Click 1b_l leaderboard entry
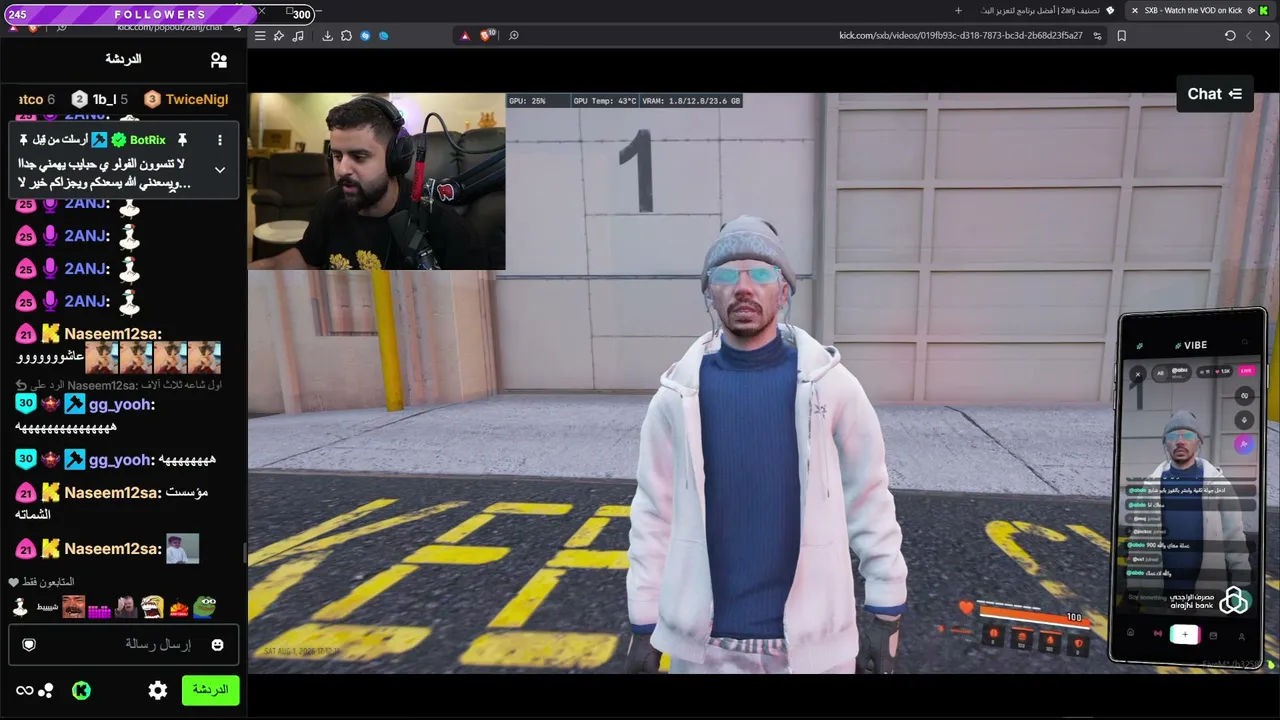This screenshot has height=720, width=1280. [x=100, y=99]
